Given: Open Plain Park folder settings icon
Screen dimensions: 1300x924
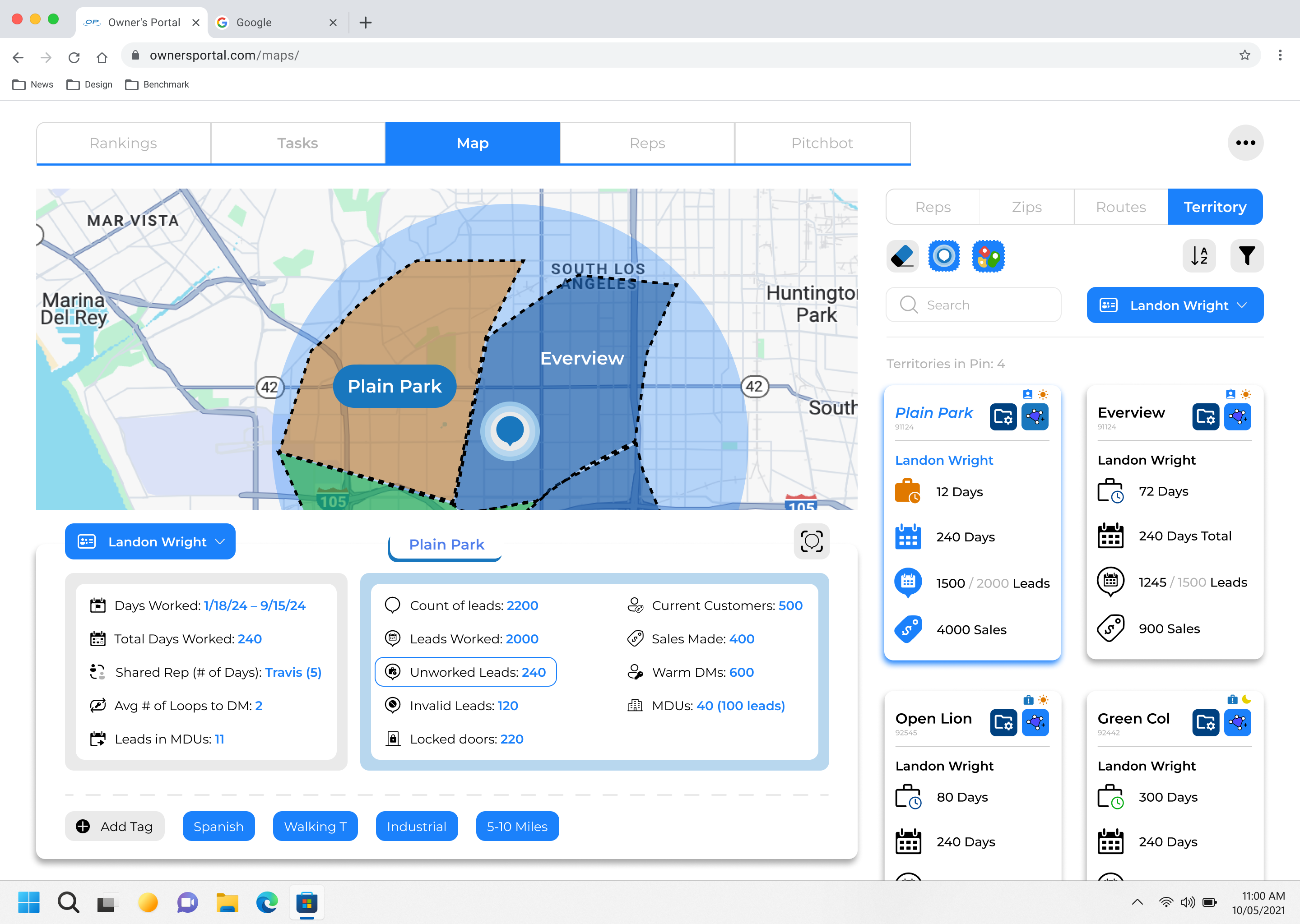Looking at the screenshot, I should point(1003,417).
